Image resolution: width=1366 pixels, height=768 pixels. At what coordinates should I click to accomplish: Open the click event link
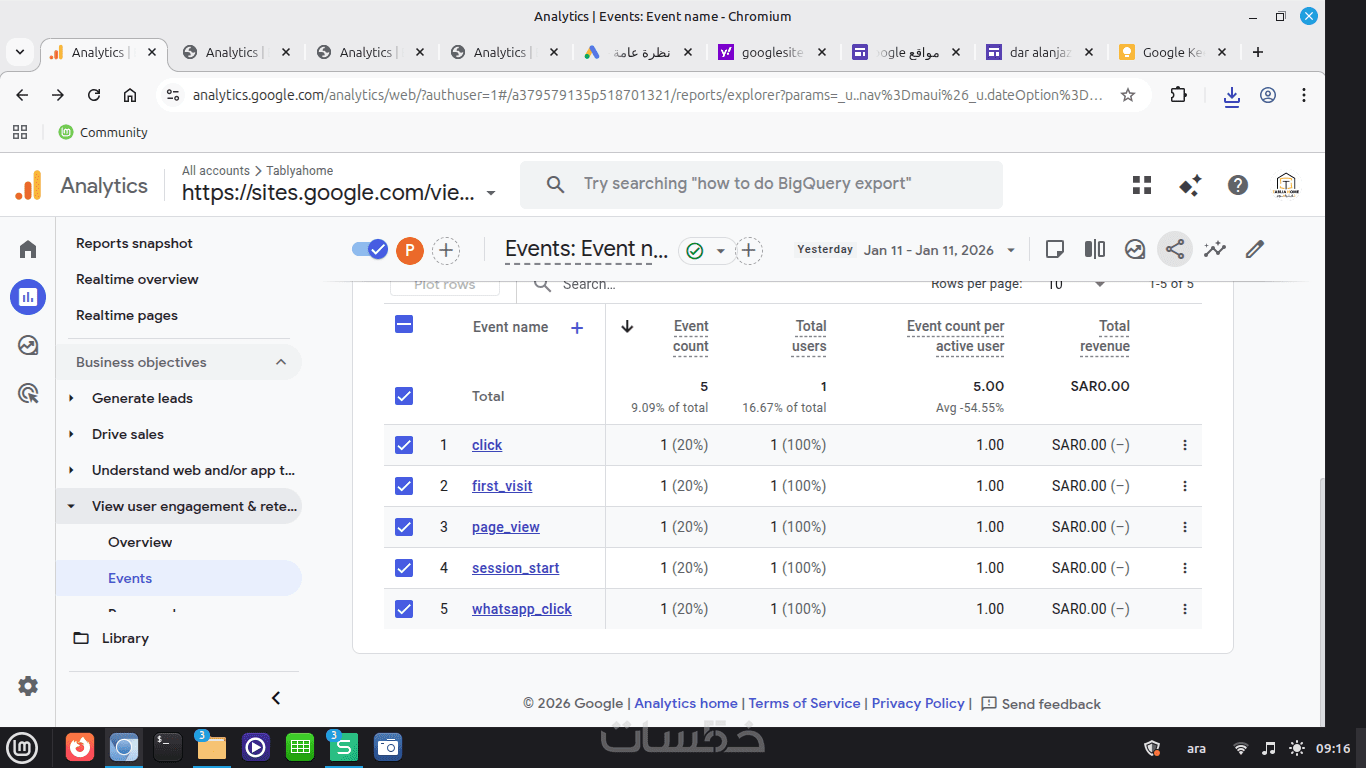[x=487, y=445]
